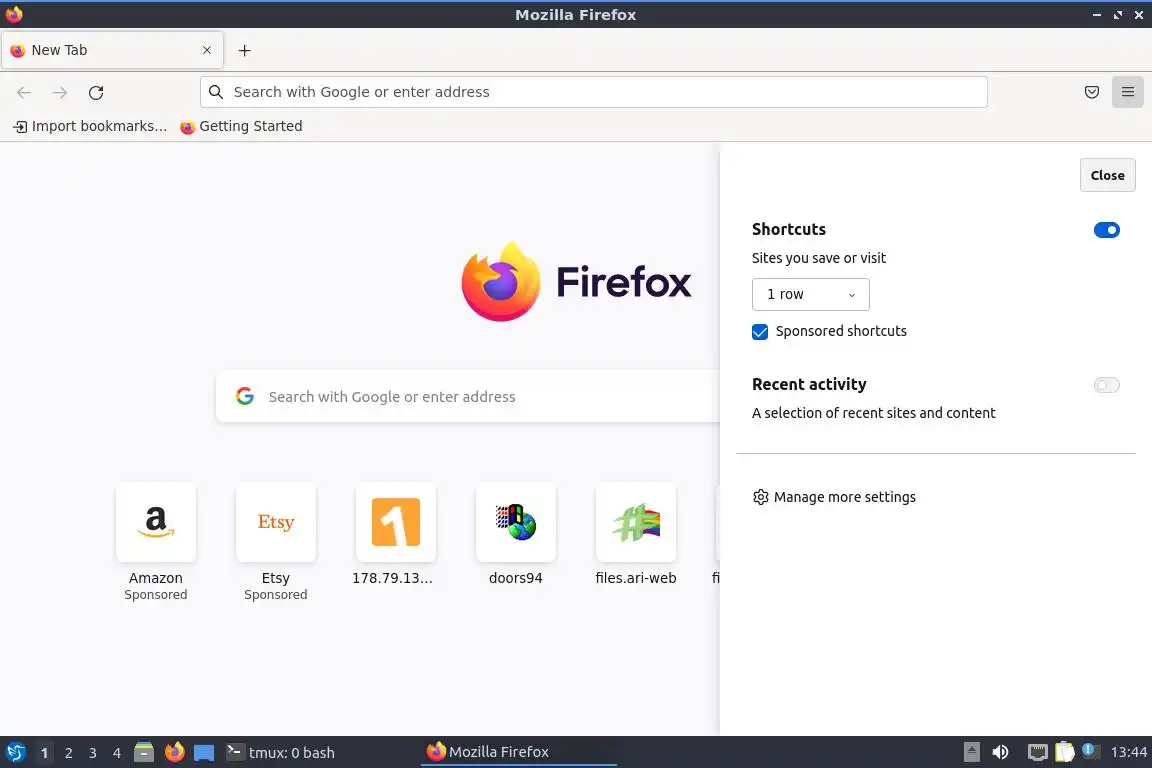The height and width of the screenshot is (768, 1152).
Task: Click the network tray icon
Action: (x=1037, y=752)
